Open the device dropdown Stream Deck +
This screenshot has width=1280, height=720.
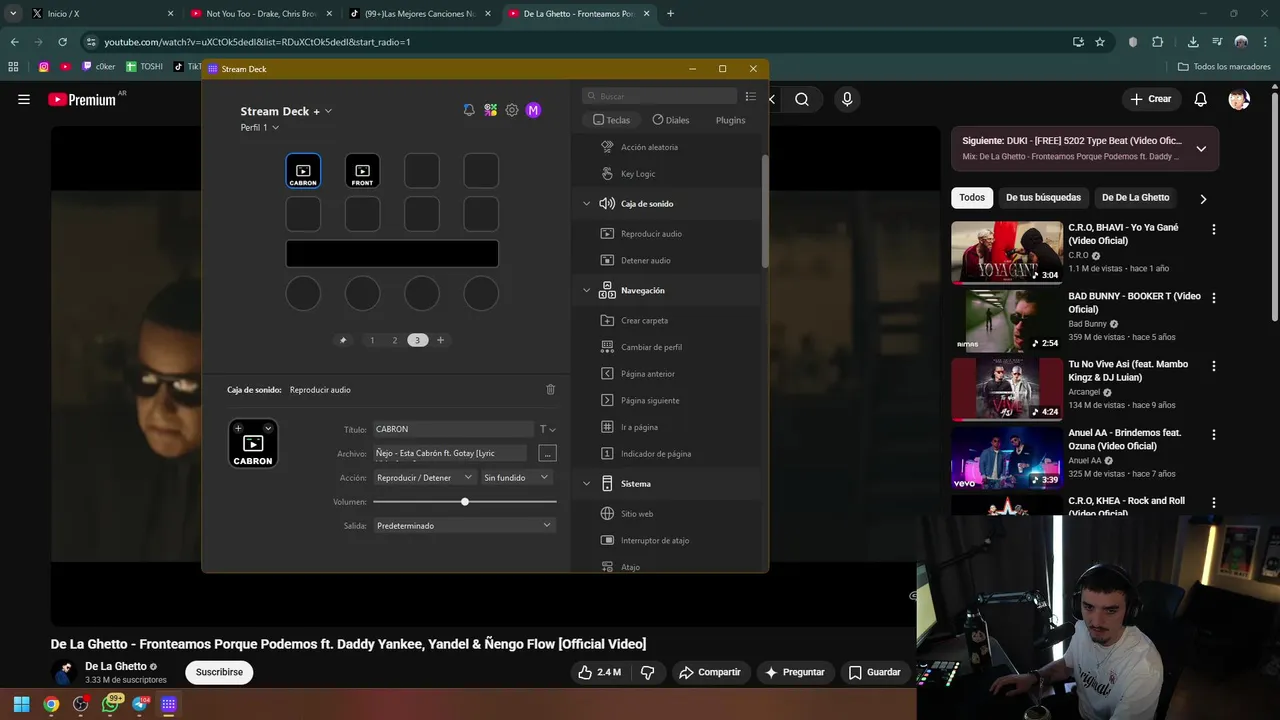coord(286,111)
